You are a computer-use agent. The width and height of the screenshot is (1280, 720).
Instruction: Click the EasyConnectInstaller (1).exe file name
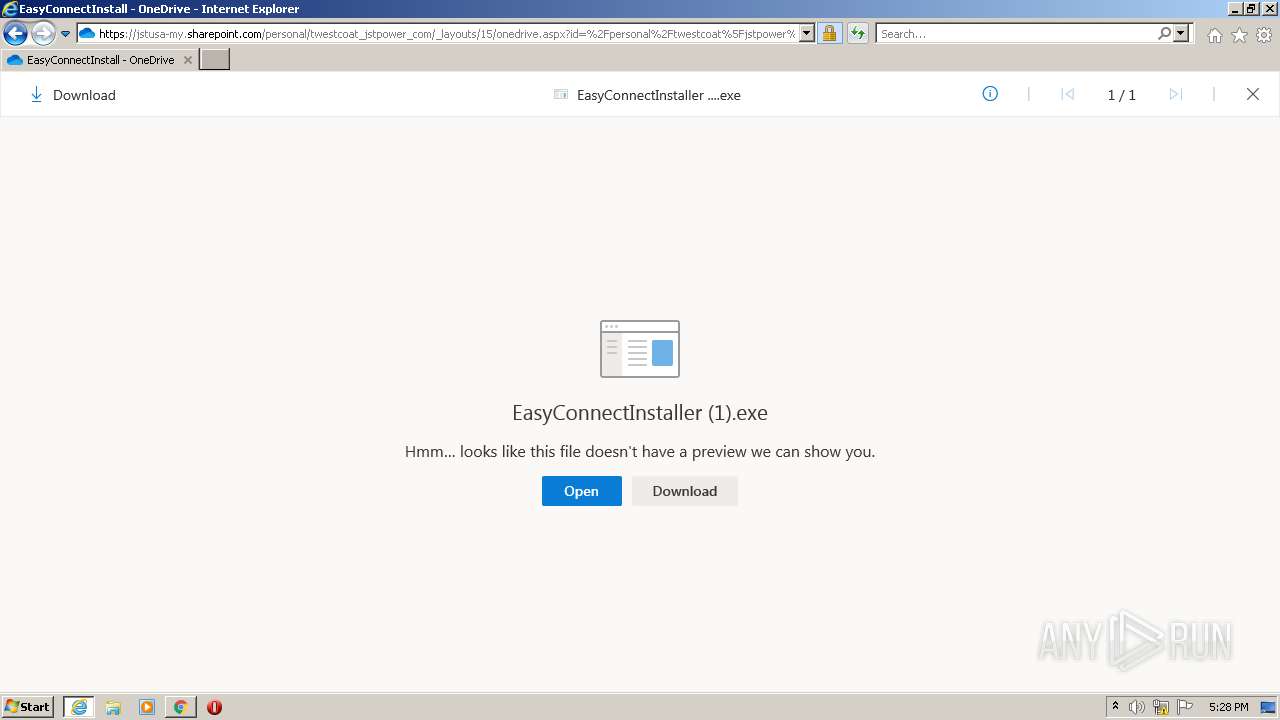640,413
